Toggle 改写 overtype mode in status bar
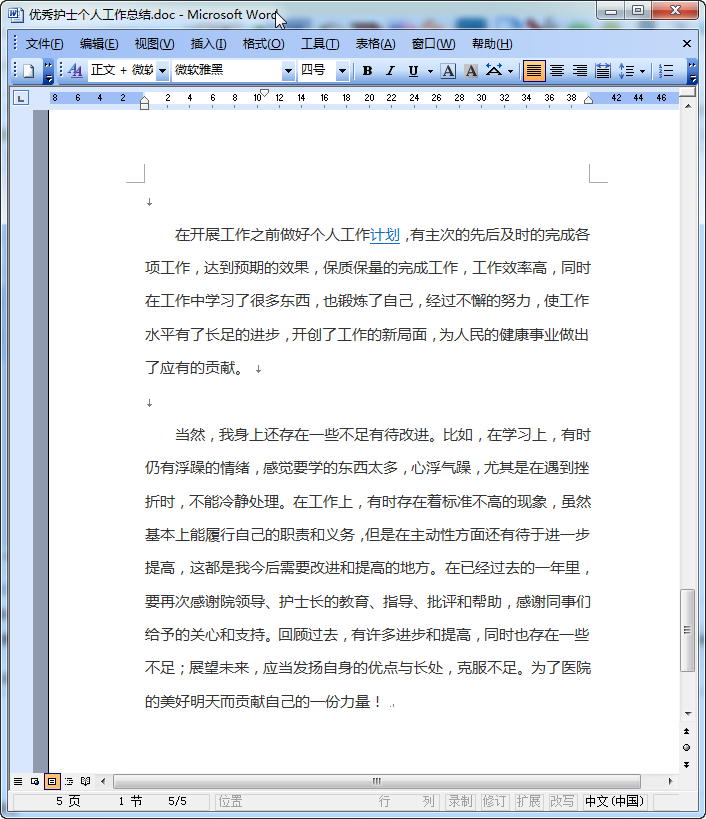Image resolution: width=706 pixels, height=819 pixels. tap(562, 801)
